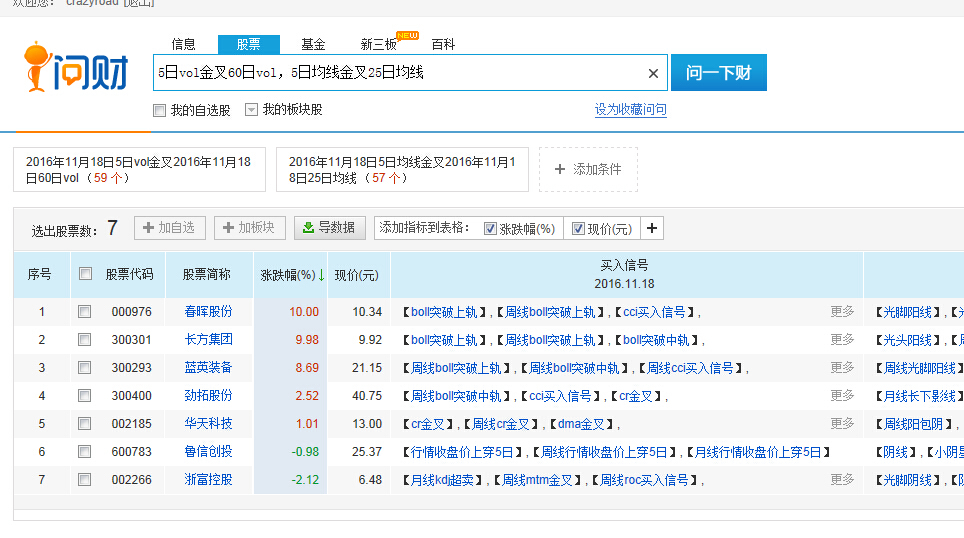Click the 10.00 change percentage value
This screenshot has width=964, height=538.
coord(304,312)
